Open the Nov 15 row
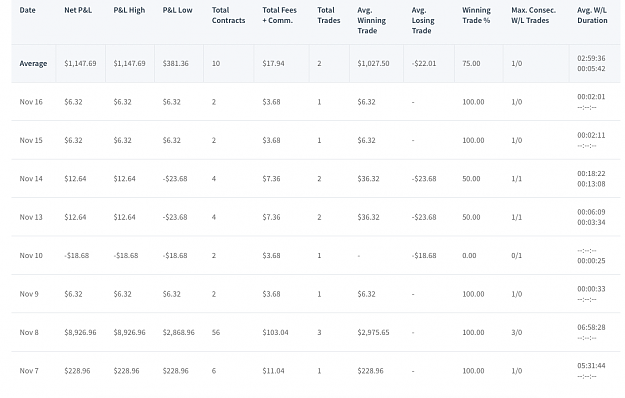Viewport: 625px width, 398px height. [316, 140]
